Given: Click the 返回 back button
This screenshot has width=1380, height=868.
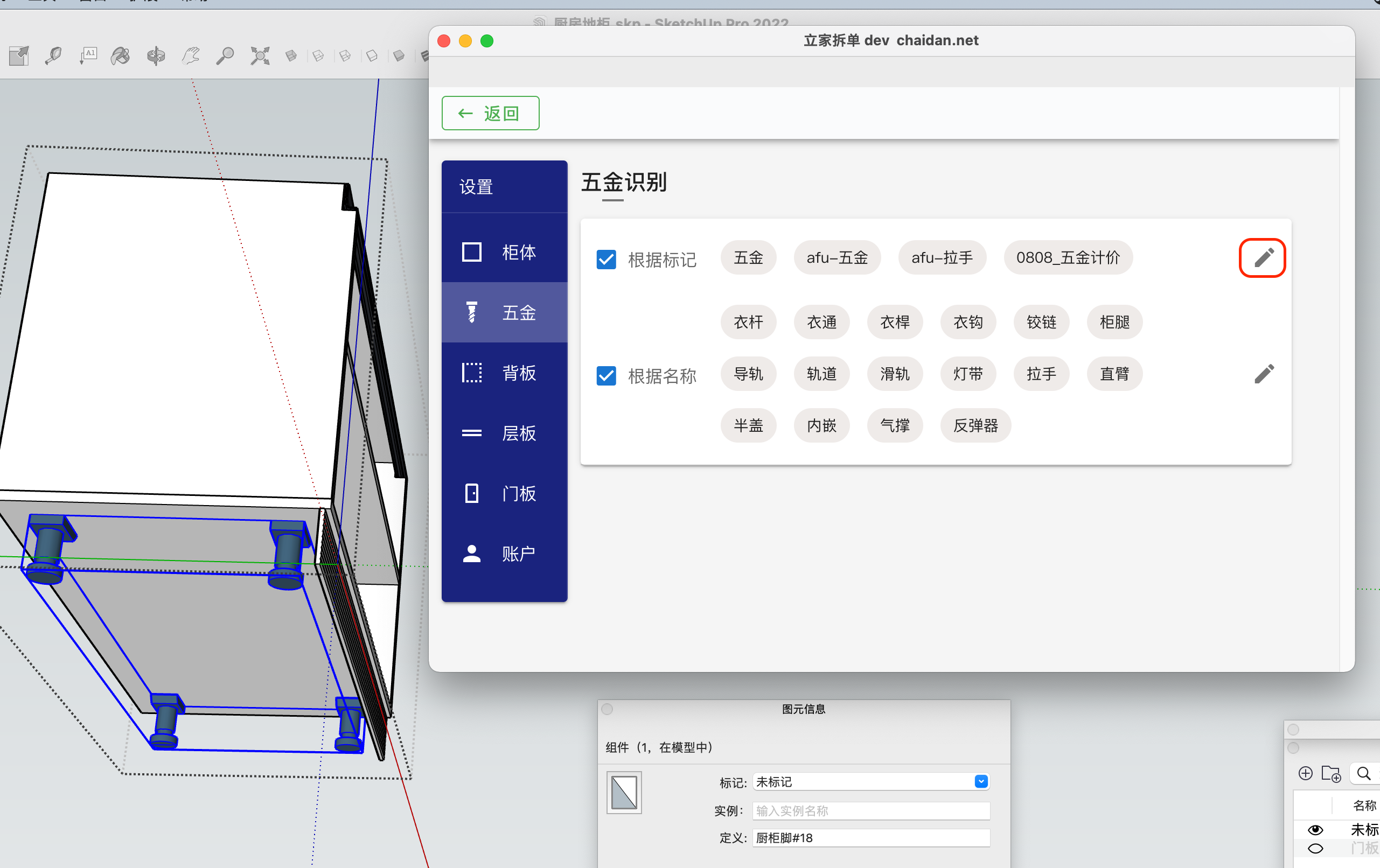Looking at the screenshot, I should point(491,114).
